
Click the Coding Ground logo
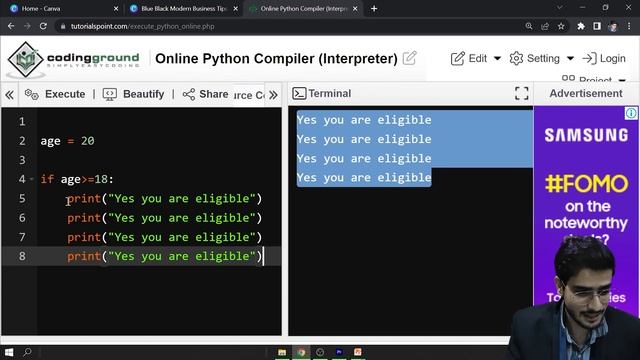coord(73,60)
